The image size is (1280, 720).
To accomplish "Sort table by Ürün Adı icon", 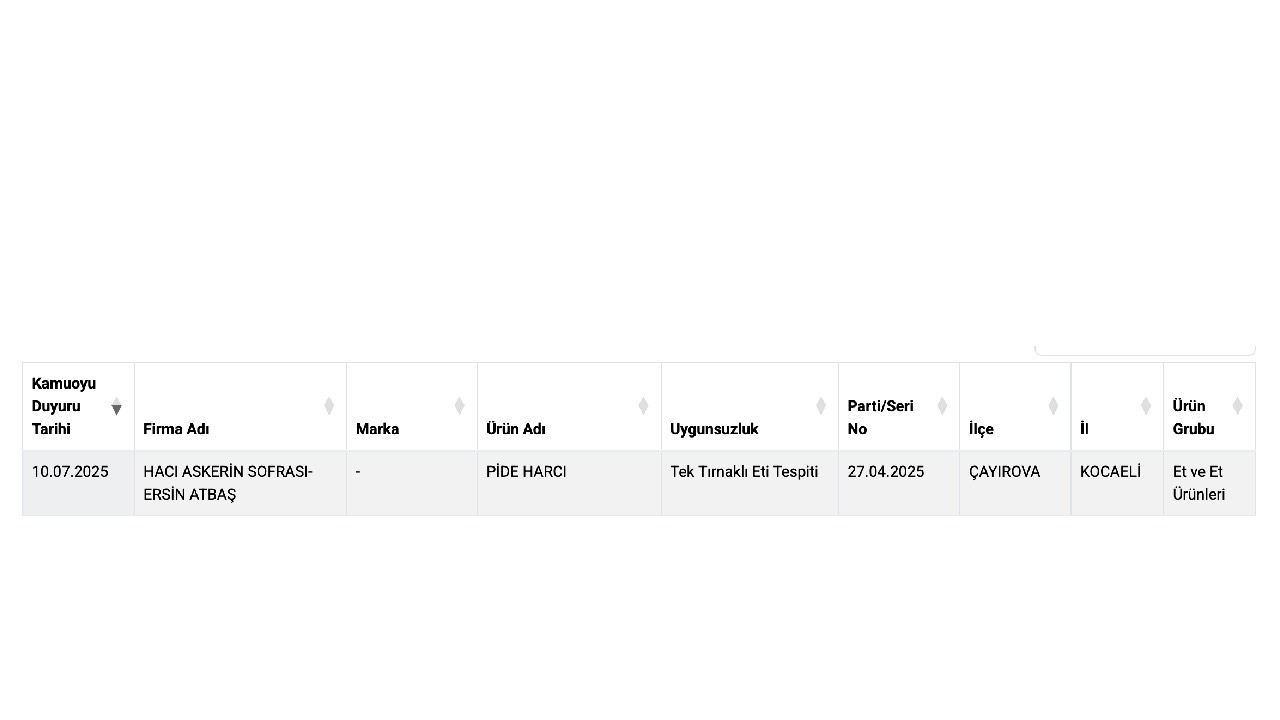I will (643, 406).
